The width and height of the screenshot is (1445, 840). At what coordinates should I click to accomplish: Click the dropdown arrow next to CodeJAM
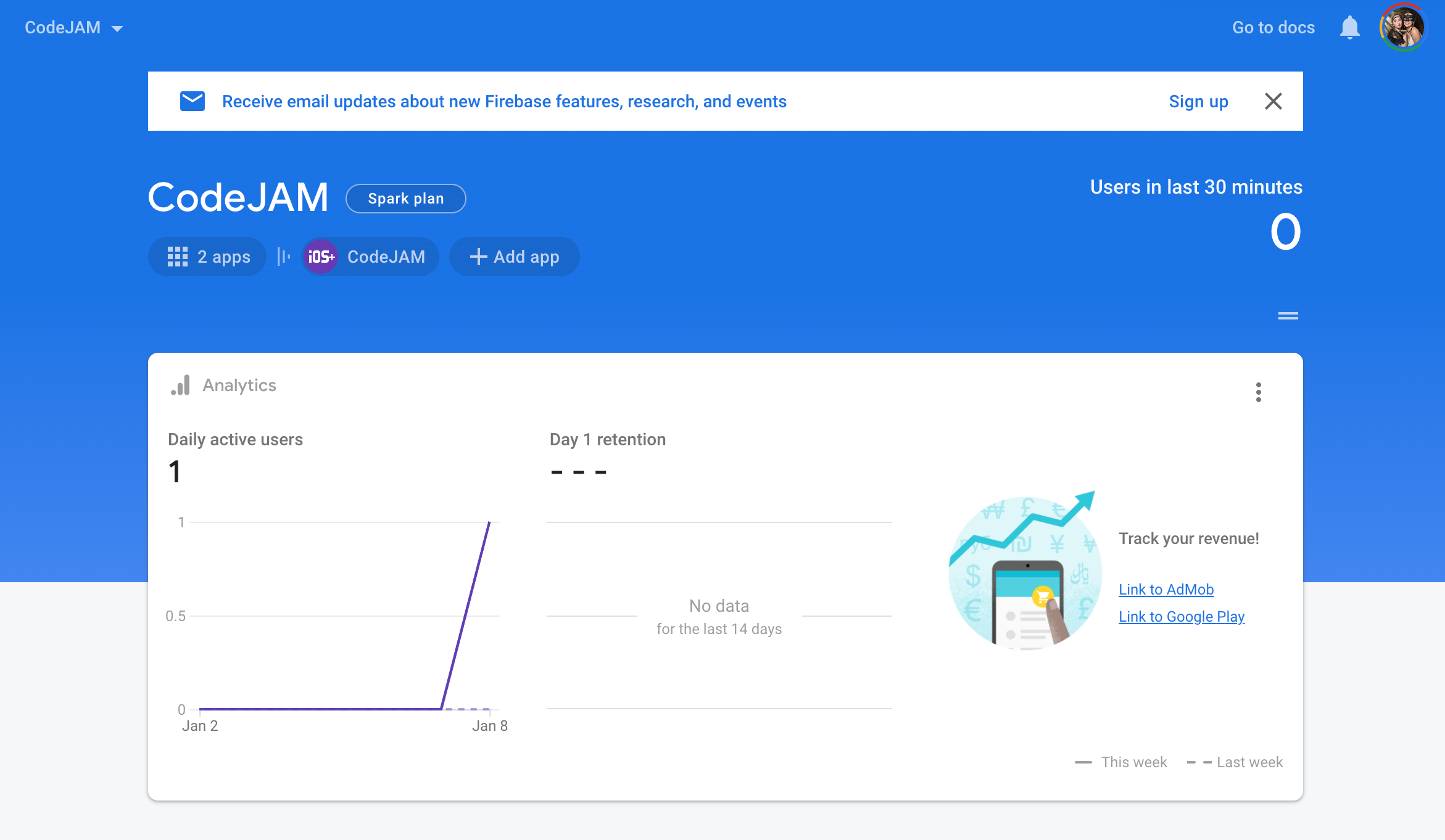[117, 28]
